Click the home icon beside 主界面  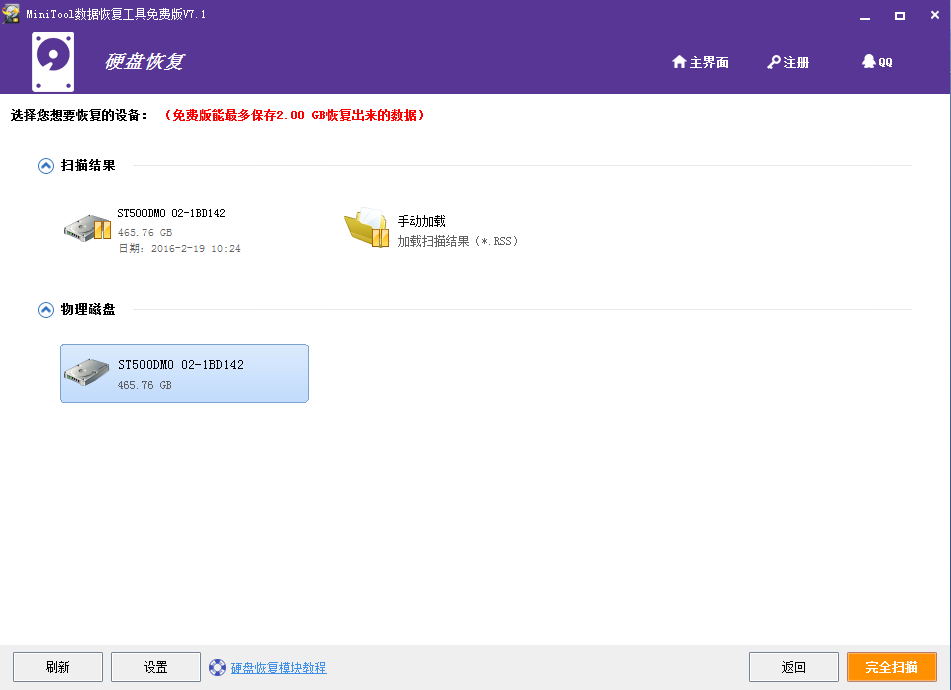679,62
